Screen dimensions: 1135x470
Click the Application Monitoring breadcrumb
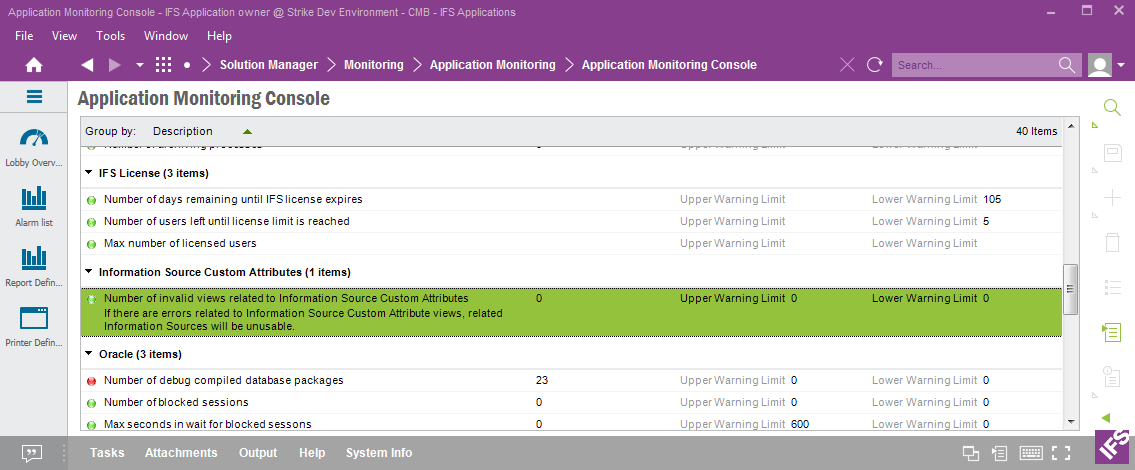click(x=492, y=65)
